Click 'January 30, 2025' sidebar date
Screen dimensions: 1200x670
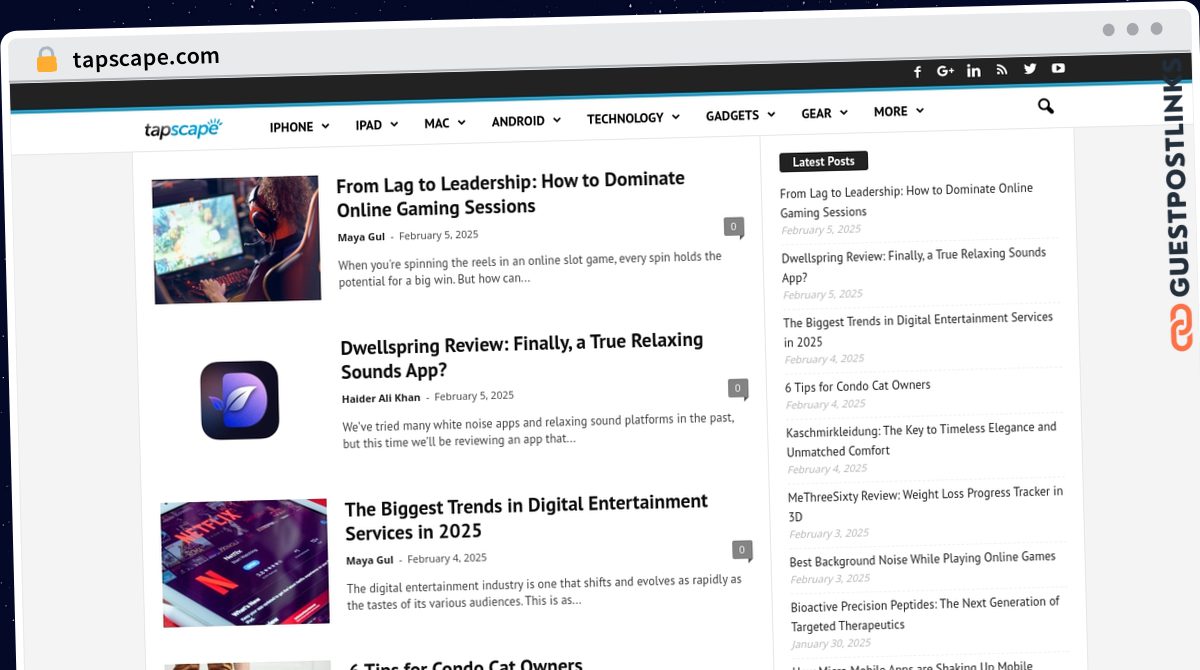pyautogui.click(x=831, y=643)
